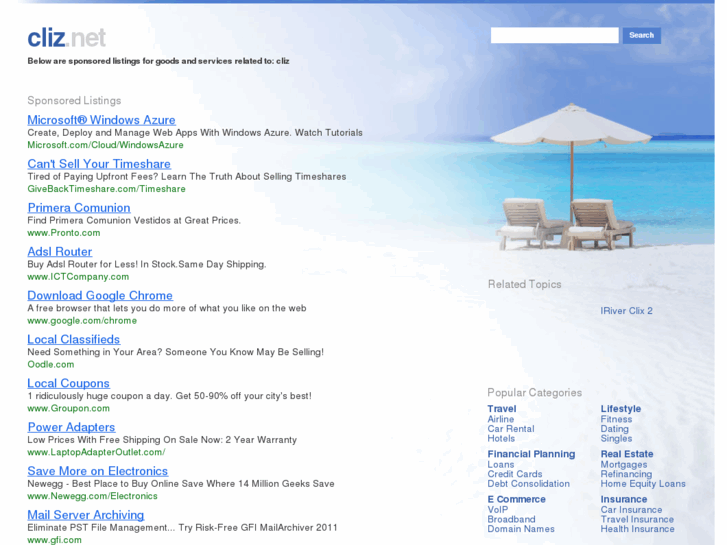Viewport: 727px width, 545px height.
Task: Click the blue Search button
Action: click(x=642, y=35)
